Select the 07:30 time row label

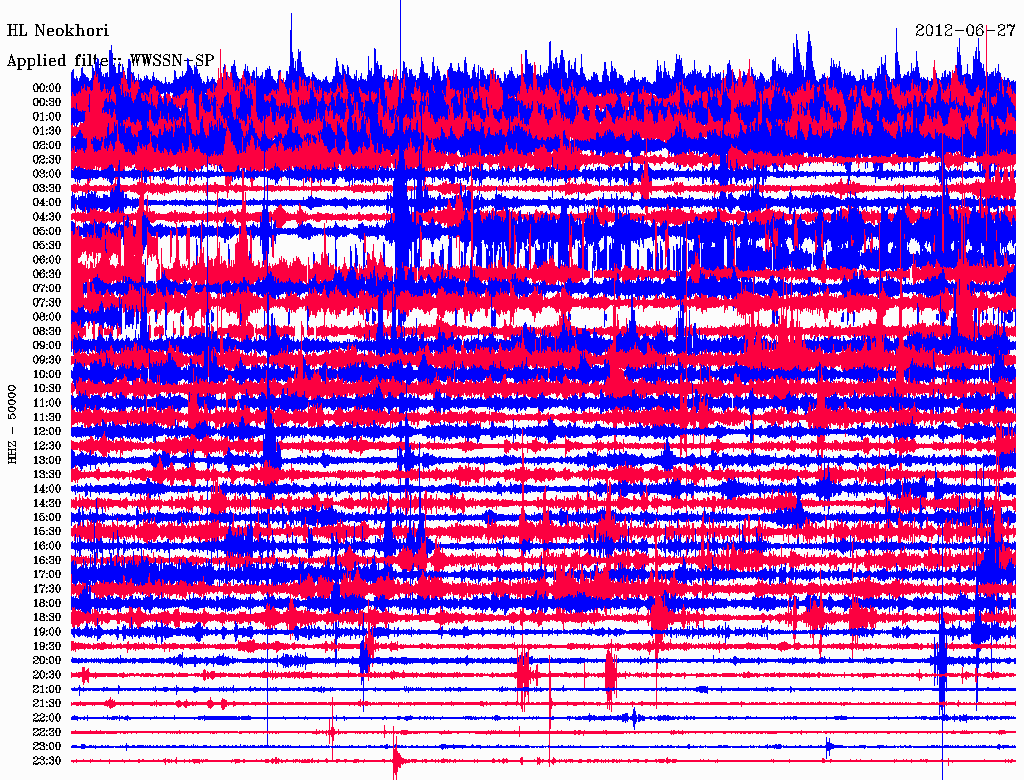coord(47,303)
